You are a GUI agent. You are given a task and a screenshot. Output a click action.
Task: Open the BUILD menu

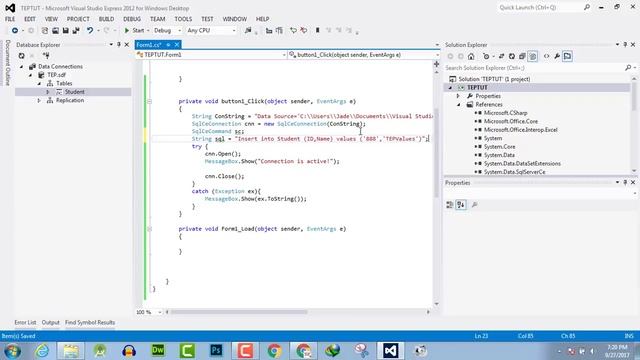[107, 19]
